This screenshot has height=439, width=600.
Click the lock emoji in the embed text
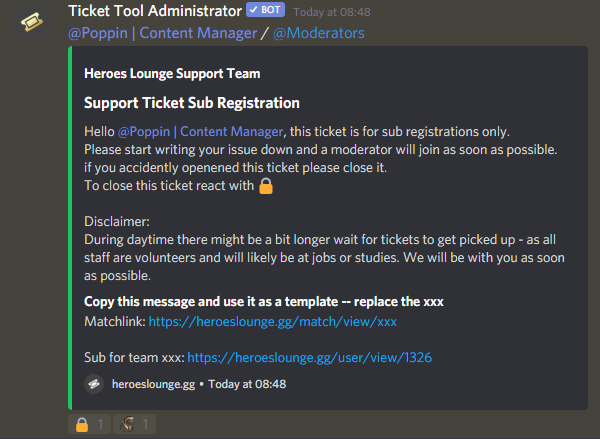tap(266, 186)
